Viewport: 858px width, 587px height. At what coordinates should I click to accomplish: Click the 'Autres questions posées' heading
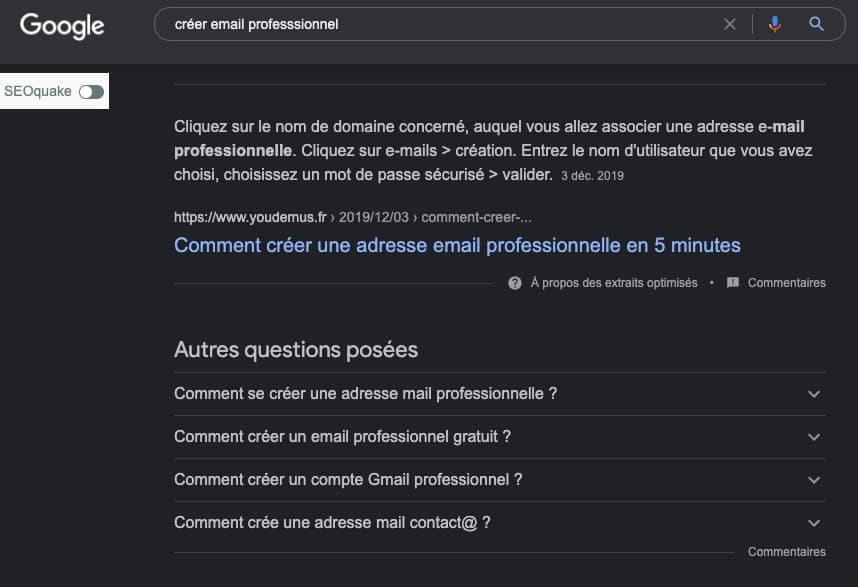coord(295,349)
